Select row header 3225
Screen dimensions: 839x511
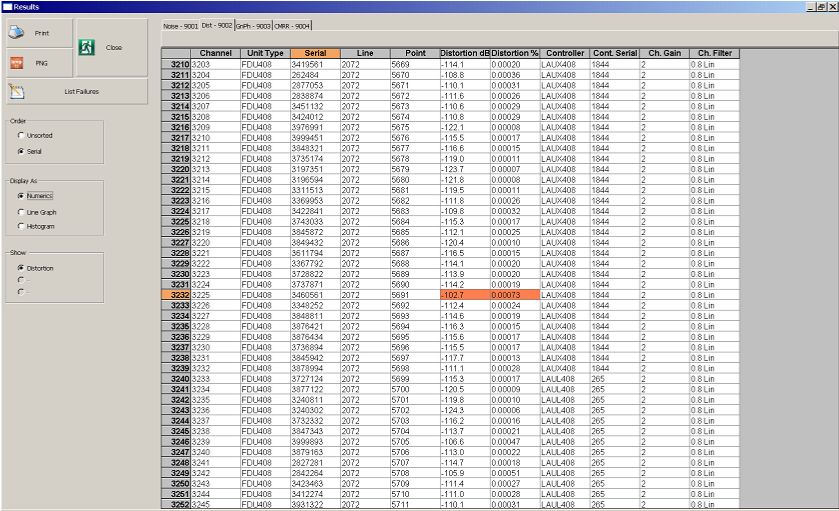click(176, 222)
